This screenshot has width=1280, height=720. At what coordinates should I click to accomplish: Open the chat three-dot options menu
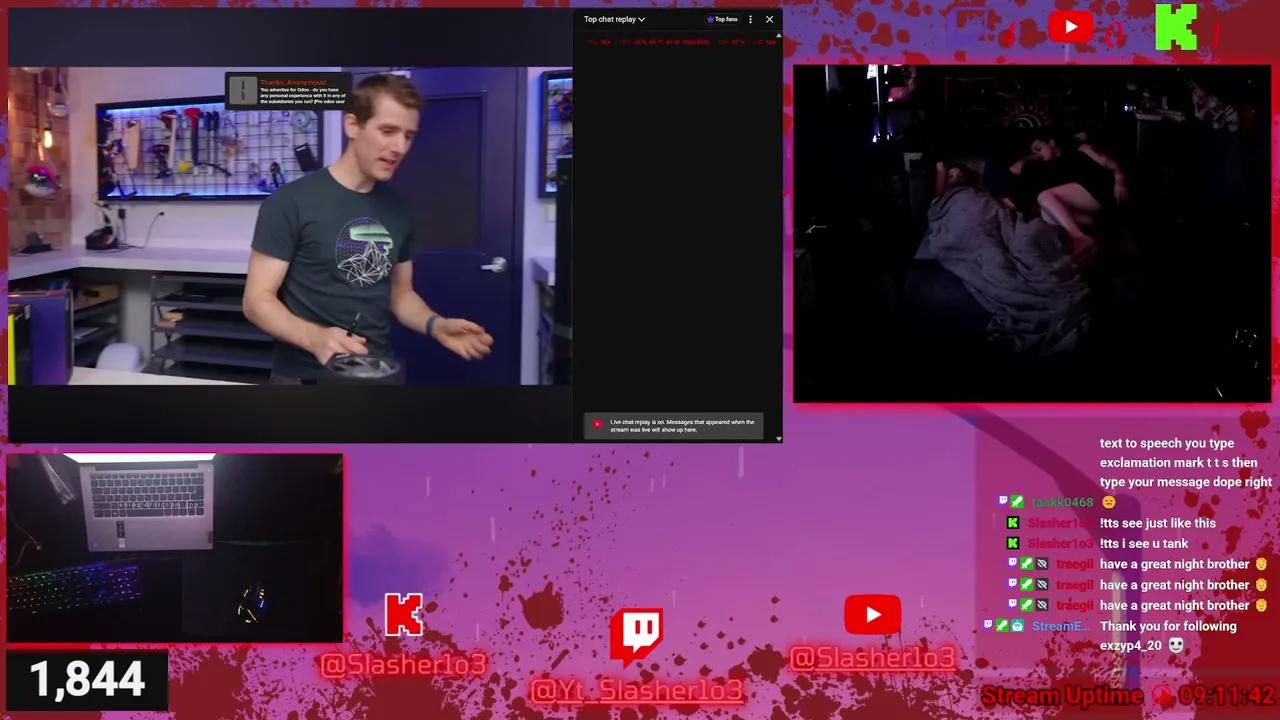pyautogui.click(x=750, y=19)
